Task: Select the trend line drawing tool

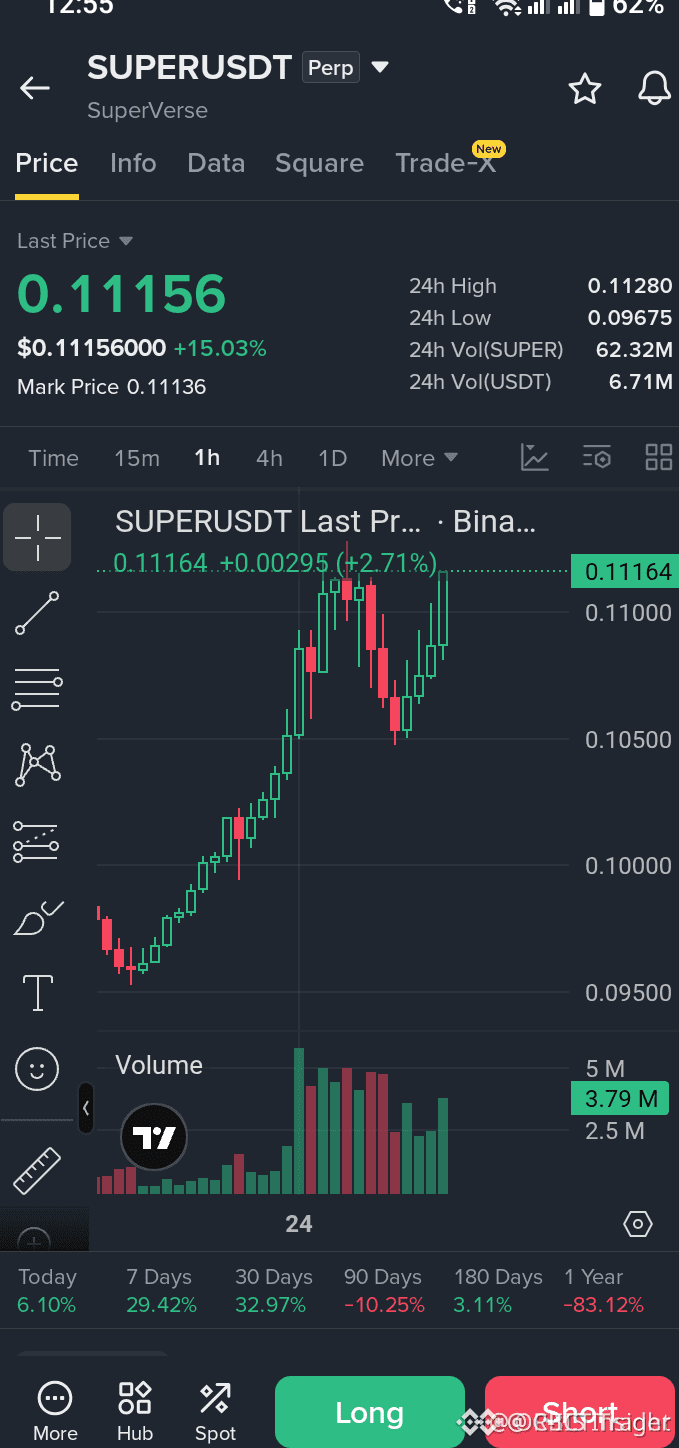Action: point(37,613)
